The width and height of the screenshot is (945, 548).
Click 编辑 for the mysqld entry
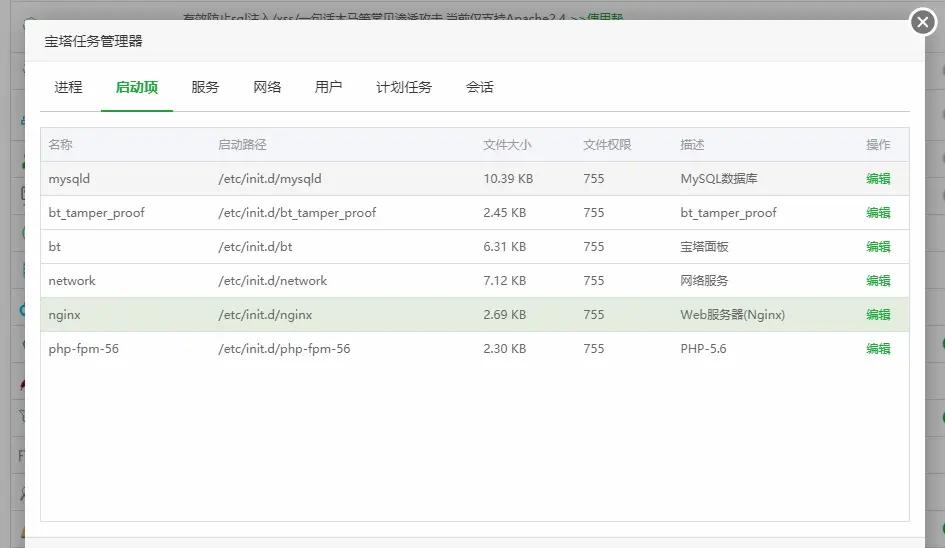pos(878,179)
